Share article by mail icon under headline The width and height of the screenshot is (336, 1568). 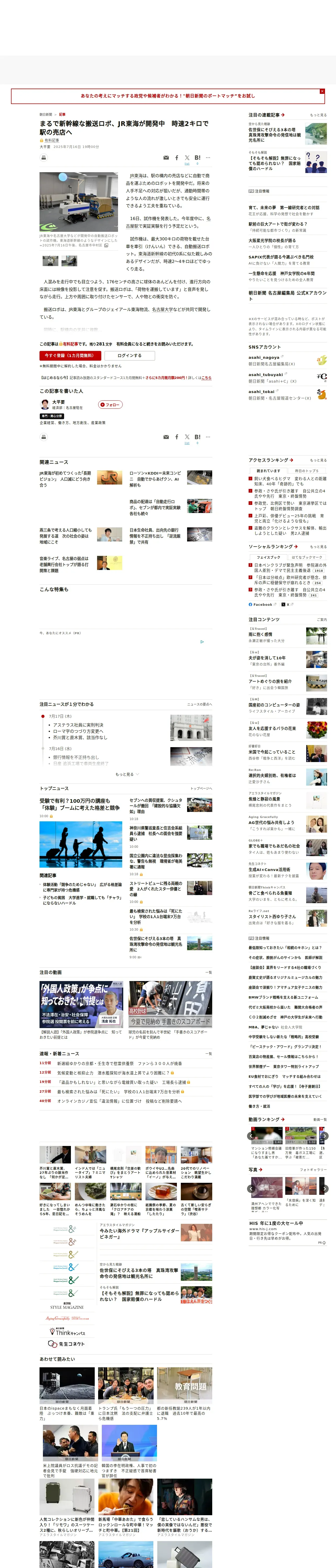tap(166, 158)
